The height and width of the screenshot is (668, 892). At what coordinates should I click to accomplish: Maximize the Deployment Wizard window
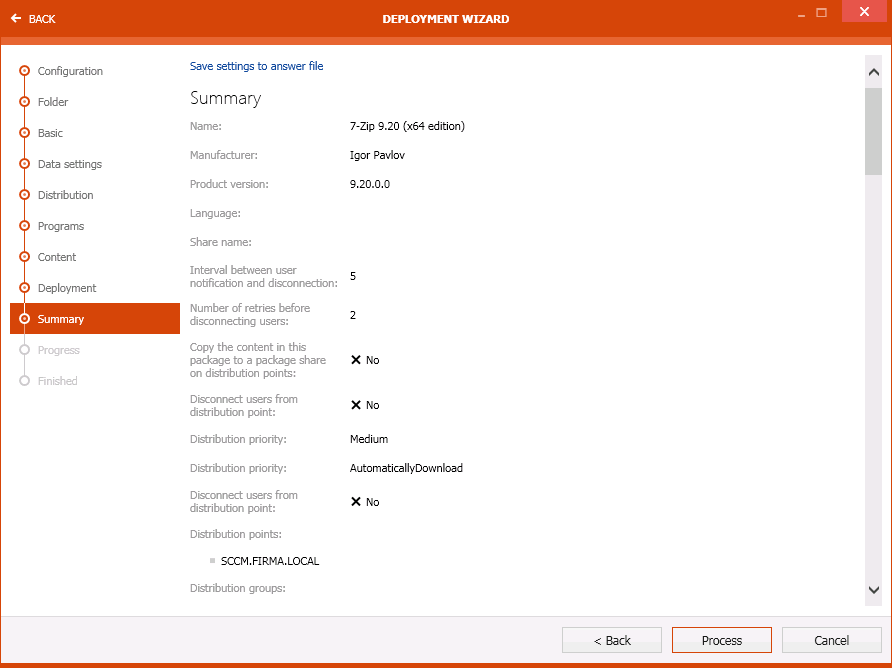(821, 13)
